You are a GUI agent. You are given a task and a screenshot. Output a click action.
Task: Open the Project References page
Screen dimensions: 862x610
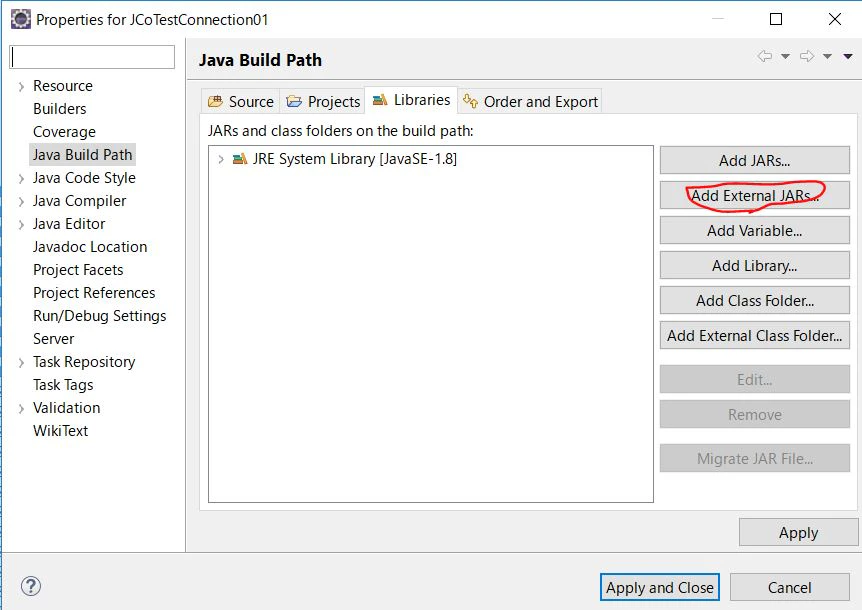click(x=94, y=293)
